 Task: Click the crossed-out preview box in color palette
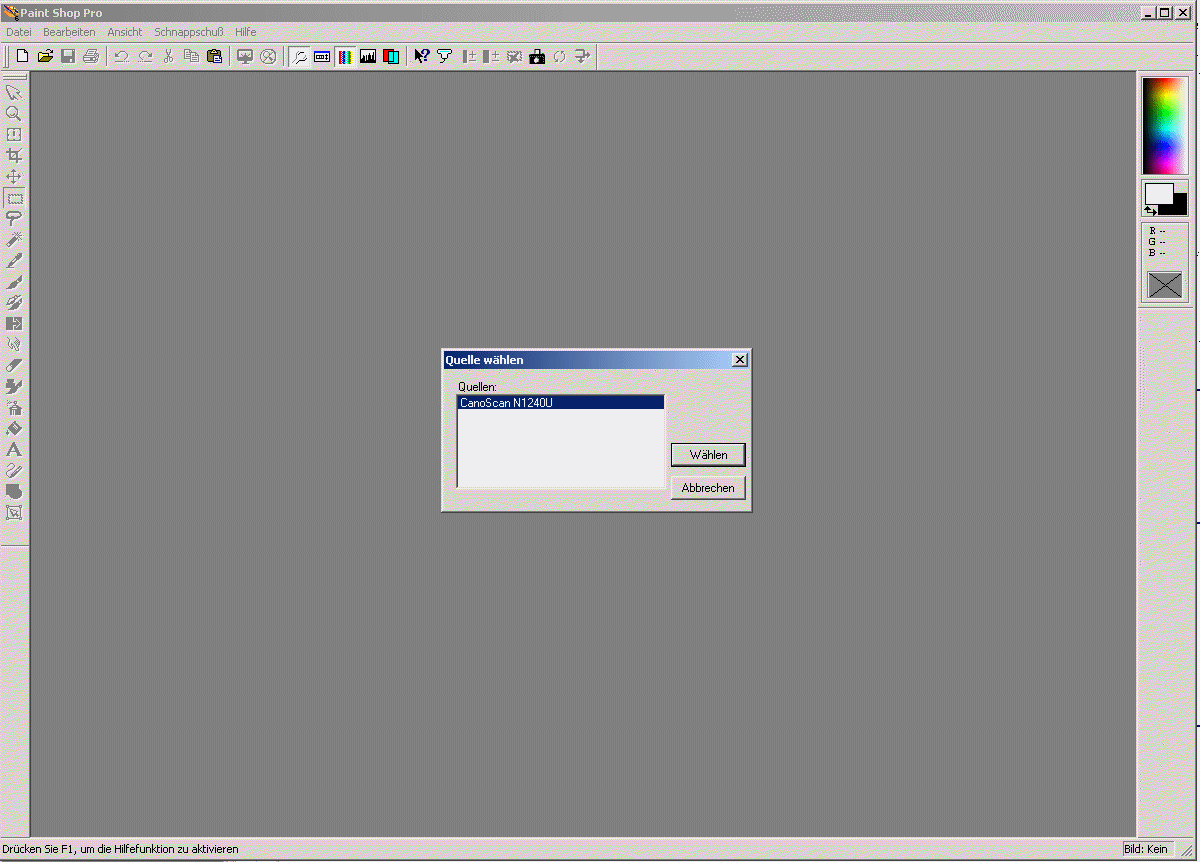1164,285
